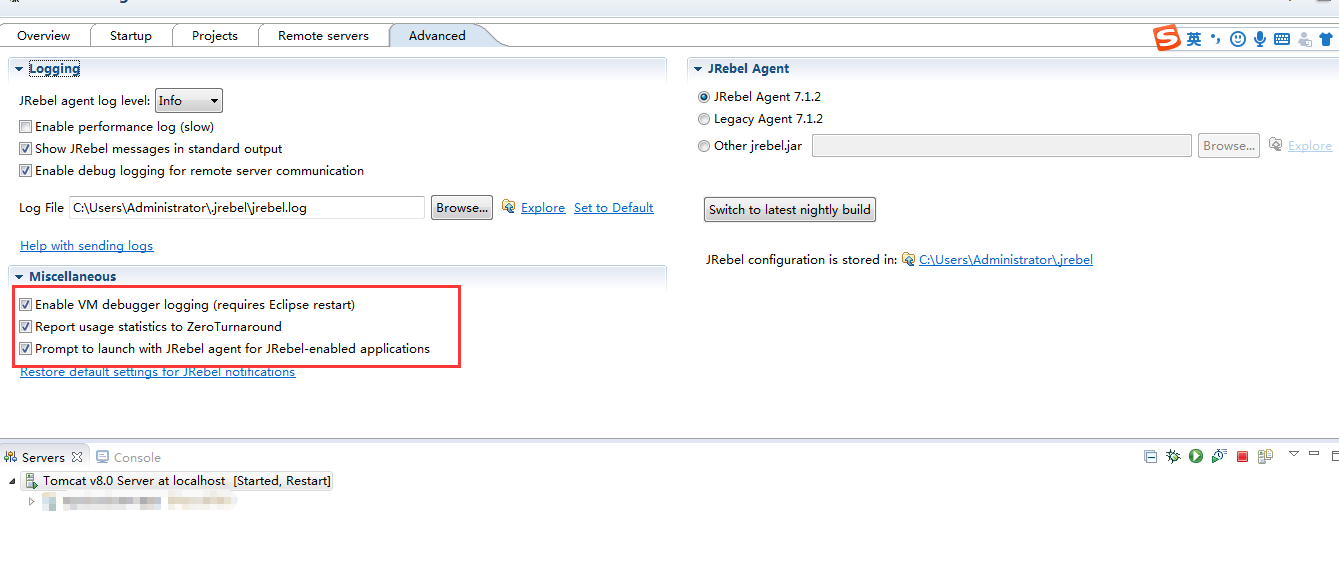This screenshot has width=1339, height=579.
Task: Uncheck debug logging for remote server communication
Action: click(26, 171)
